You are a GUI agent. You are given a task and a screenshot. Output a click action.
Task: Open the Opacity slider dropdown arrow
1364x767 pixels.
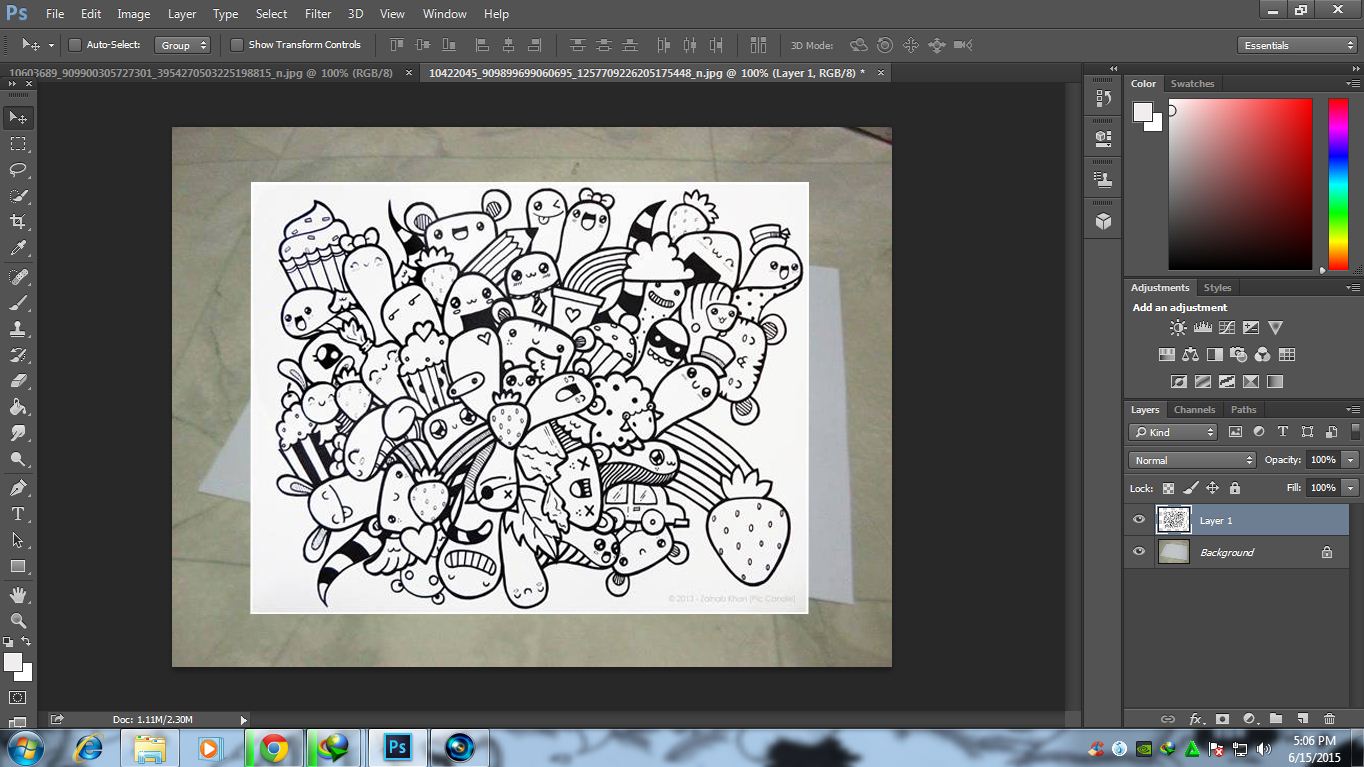coord(1351,460)
